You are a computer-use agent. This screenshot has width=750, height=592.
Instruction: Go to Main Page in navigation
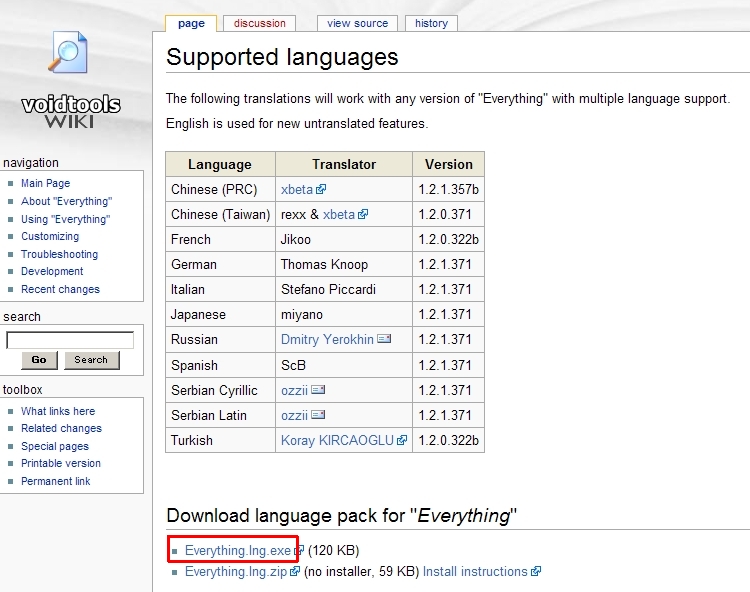tap(45, 183)
